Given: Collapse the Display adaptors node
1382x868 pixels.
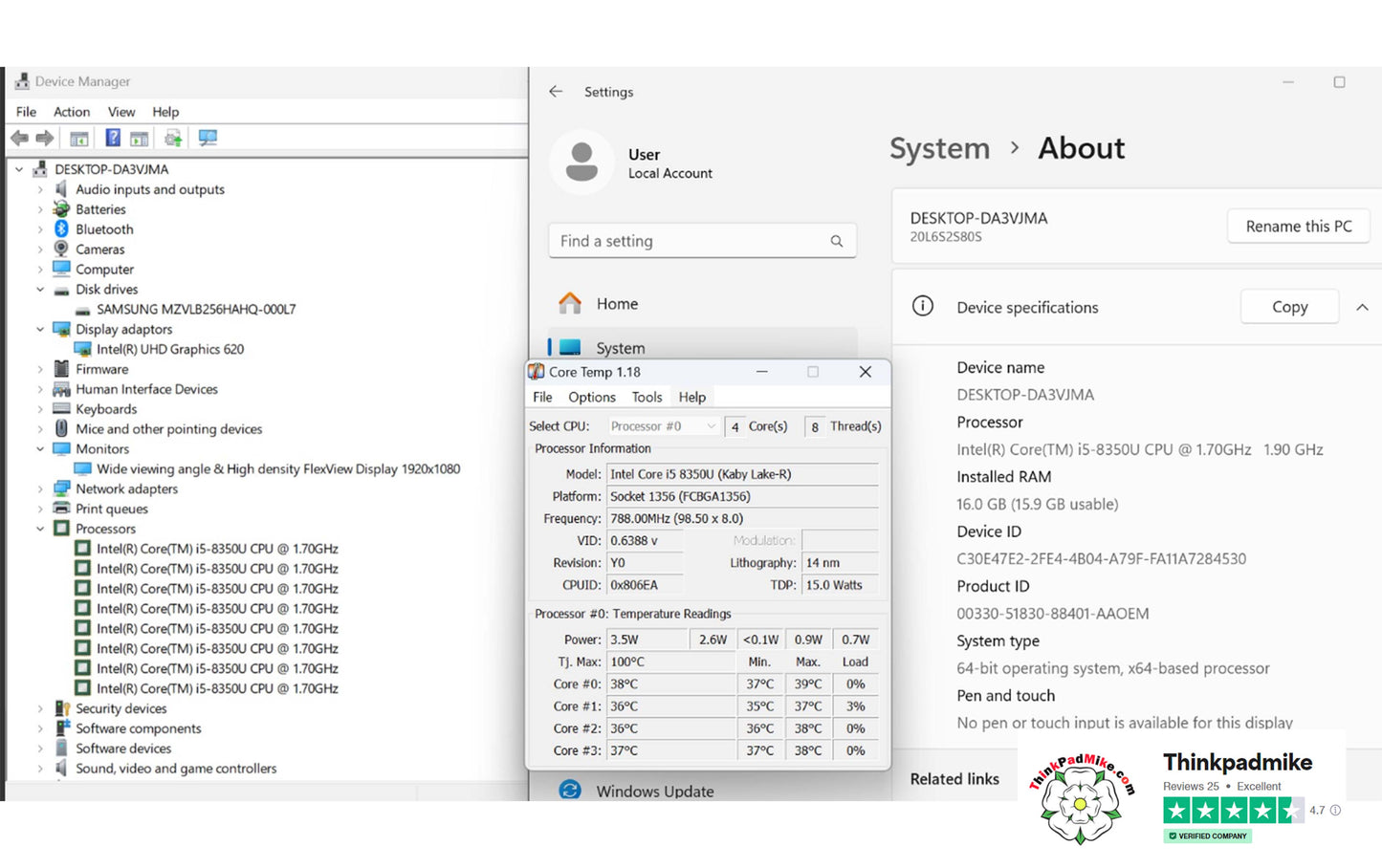Looking at the screenshot, I should click(x=40, y=329).
